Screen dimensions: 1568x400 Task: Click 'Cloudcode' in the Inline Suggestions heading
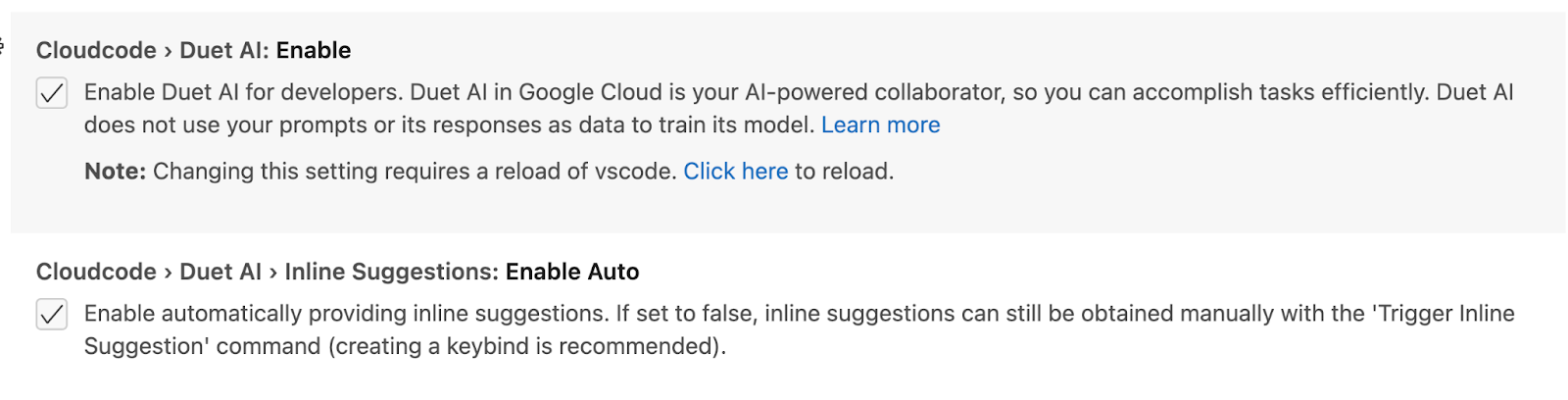tap(96, 272)
